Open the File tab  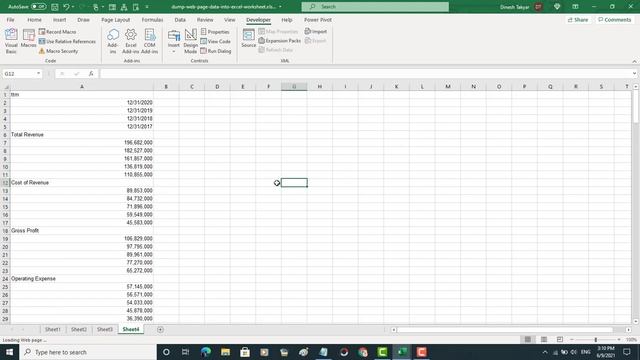tap(10, 20)
